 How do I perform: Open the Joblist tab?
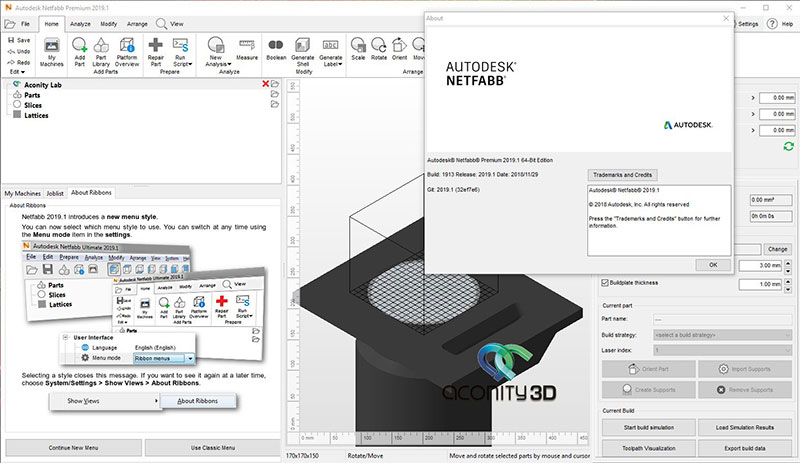tap(55, 193)
